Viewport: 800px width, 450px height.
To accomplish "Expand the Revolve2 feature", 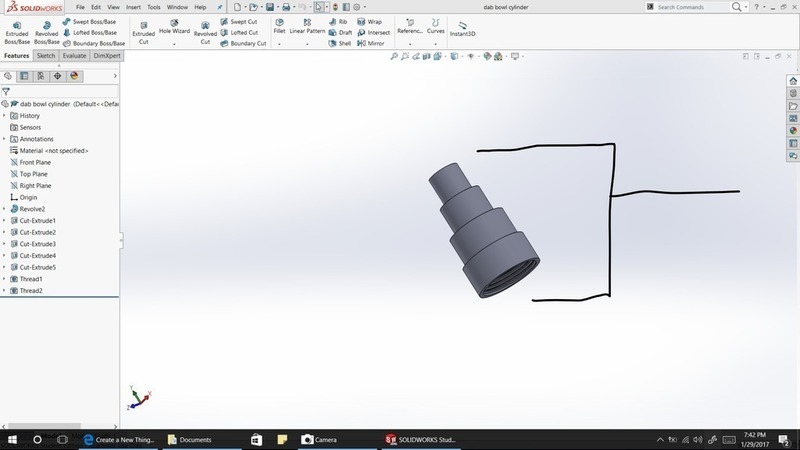I will 5,209.
